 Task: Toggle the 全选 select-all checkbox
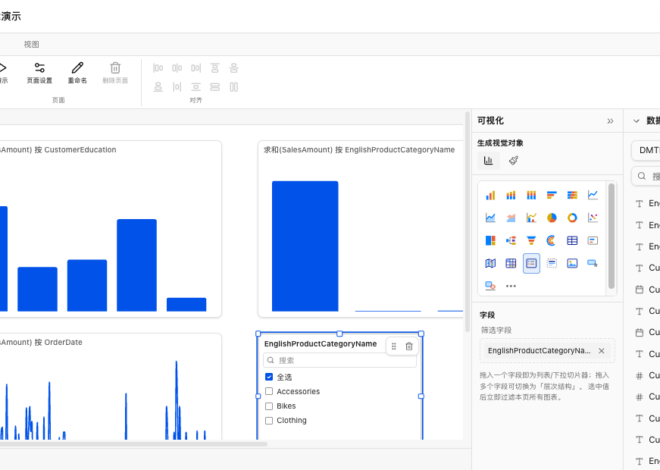269,377
